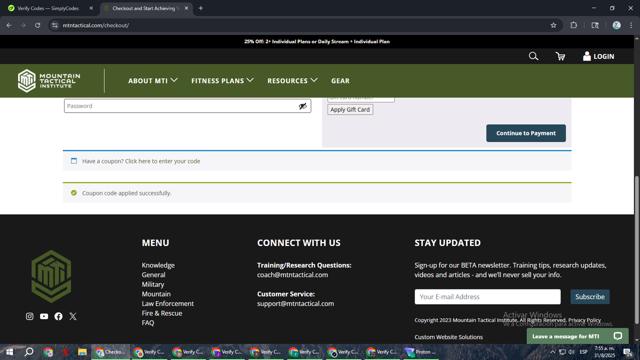Open General footer menu link
Screen dimensions: 640x360
coord(153,275)
